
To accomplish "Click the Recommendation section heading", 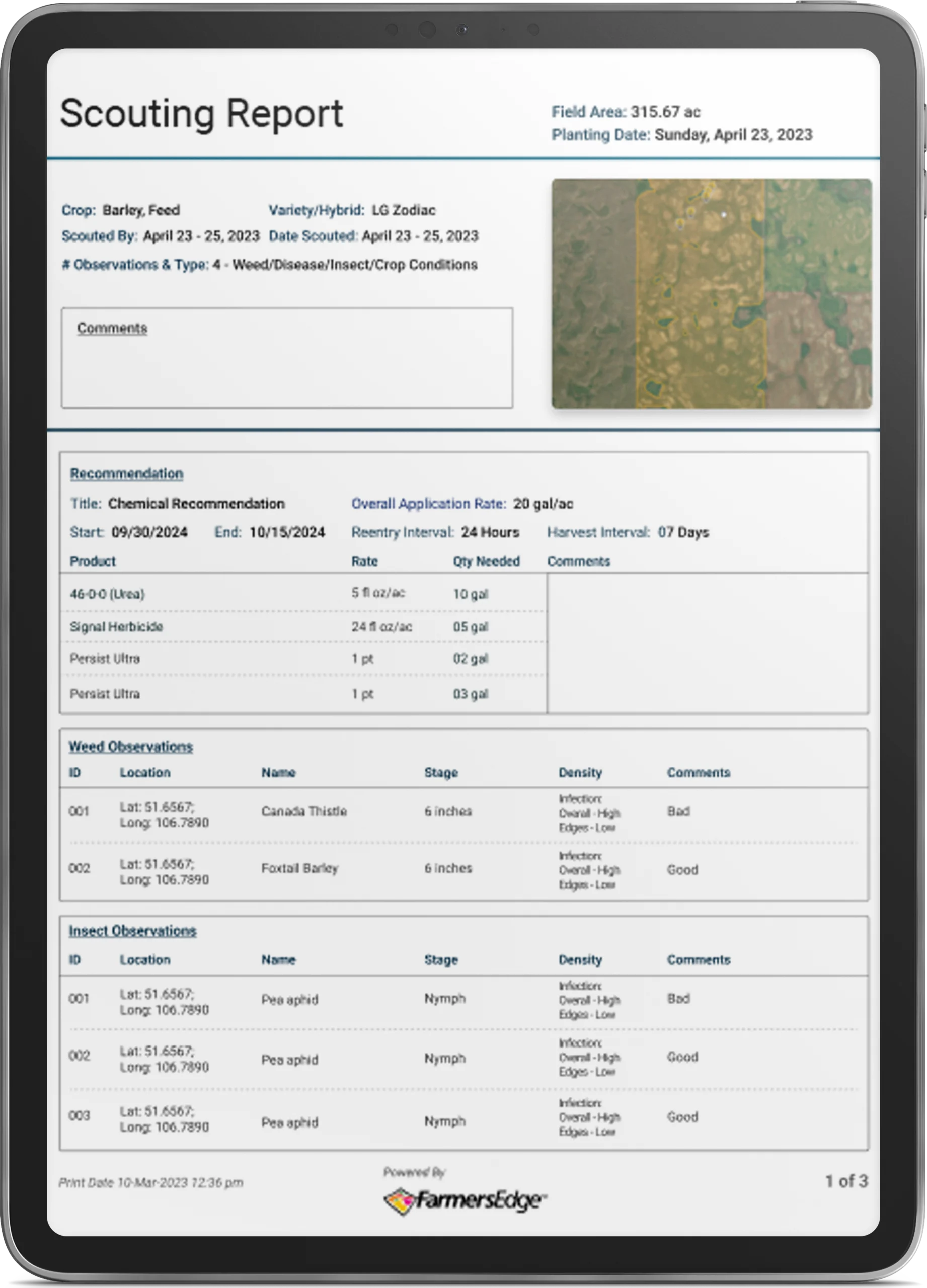I will click(x=126, y=473).
